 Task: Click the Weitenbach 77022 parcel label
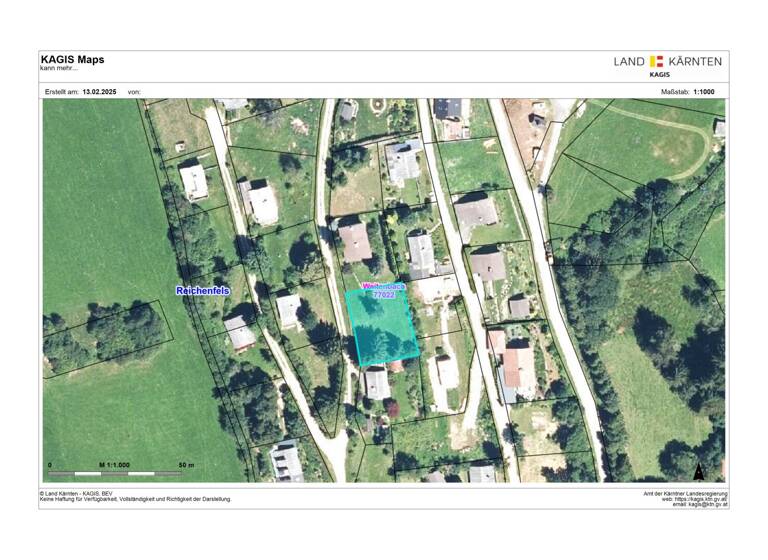pyautogui.click(x=382, y=291)
